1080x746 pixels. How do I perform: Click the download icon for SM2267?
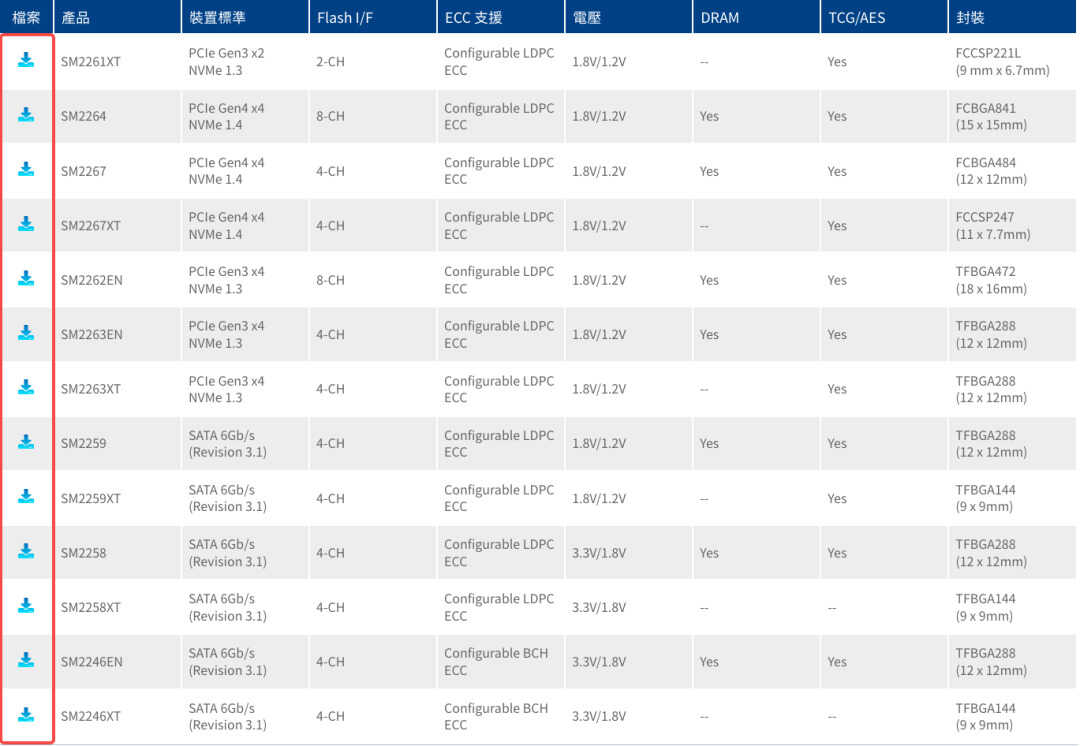coord(26,169)
